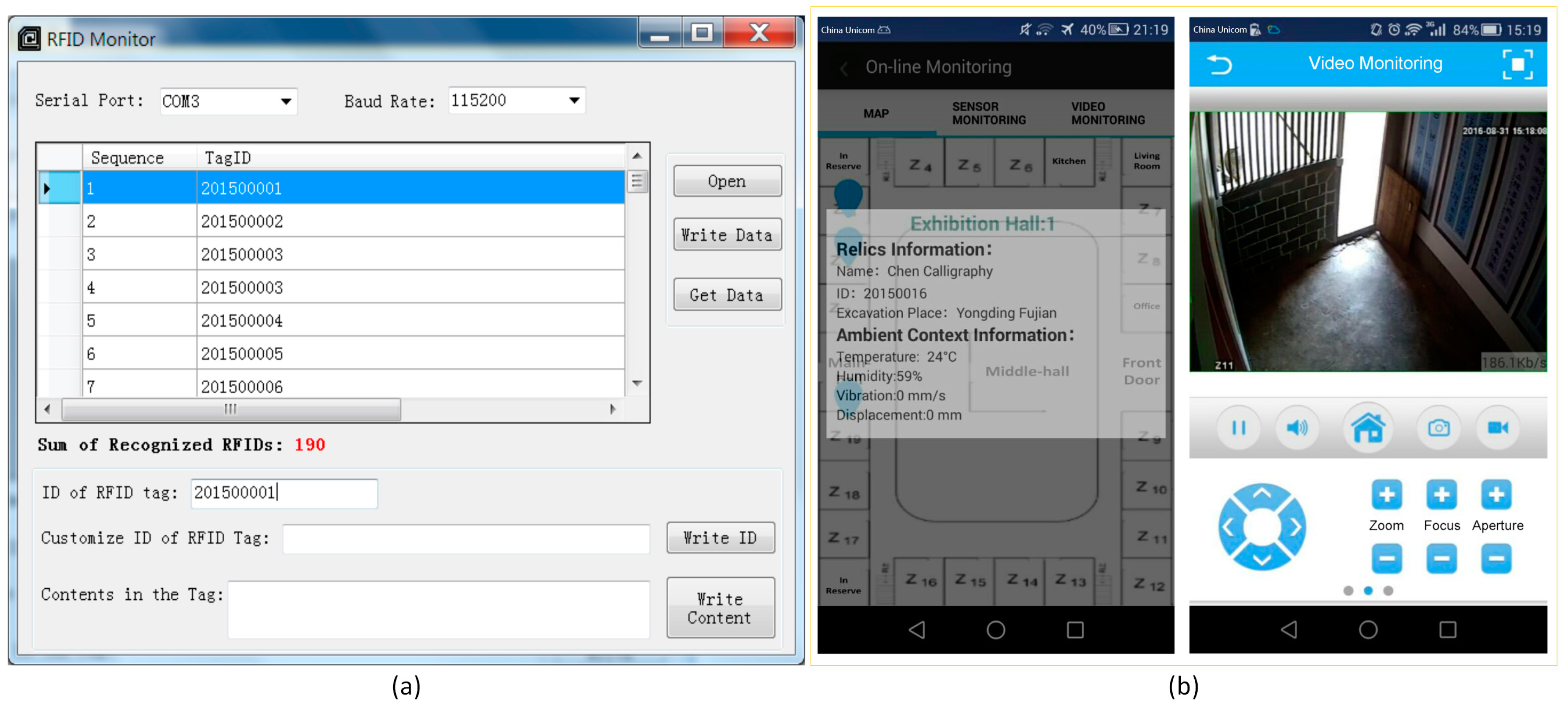Go back from the Video Monitoring screen

[1219, 64]
